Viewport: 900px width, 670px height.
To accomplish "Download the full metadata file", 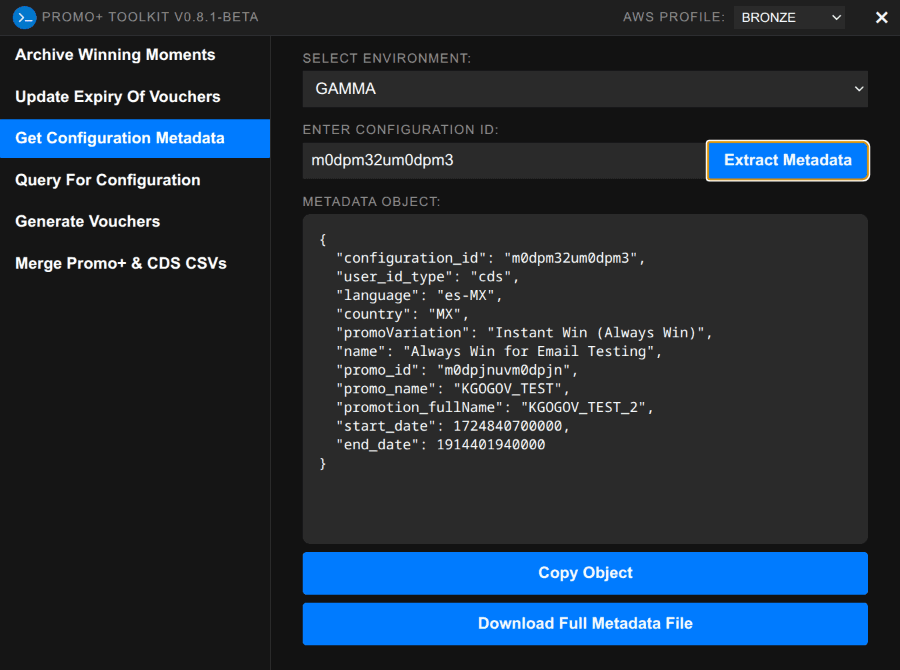I will (x=585, y=623).
